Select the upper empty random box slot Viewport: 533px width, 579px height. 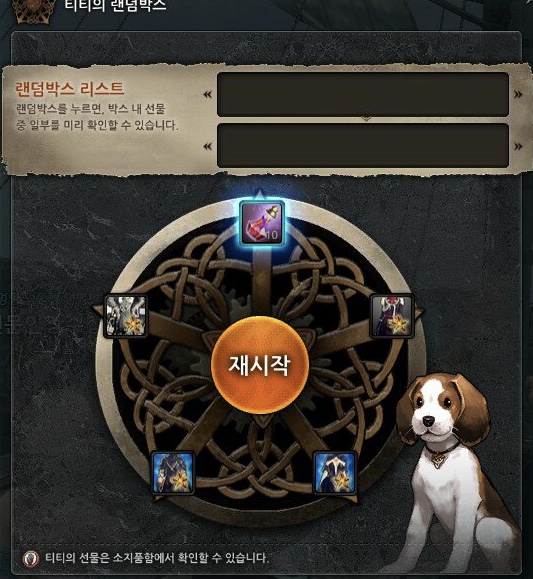click(363, 95)
